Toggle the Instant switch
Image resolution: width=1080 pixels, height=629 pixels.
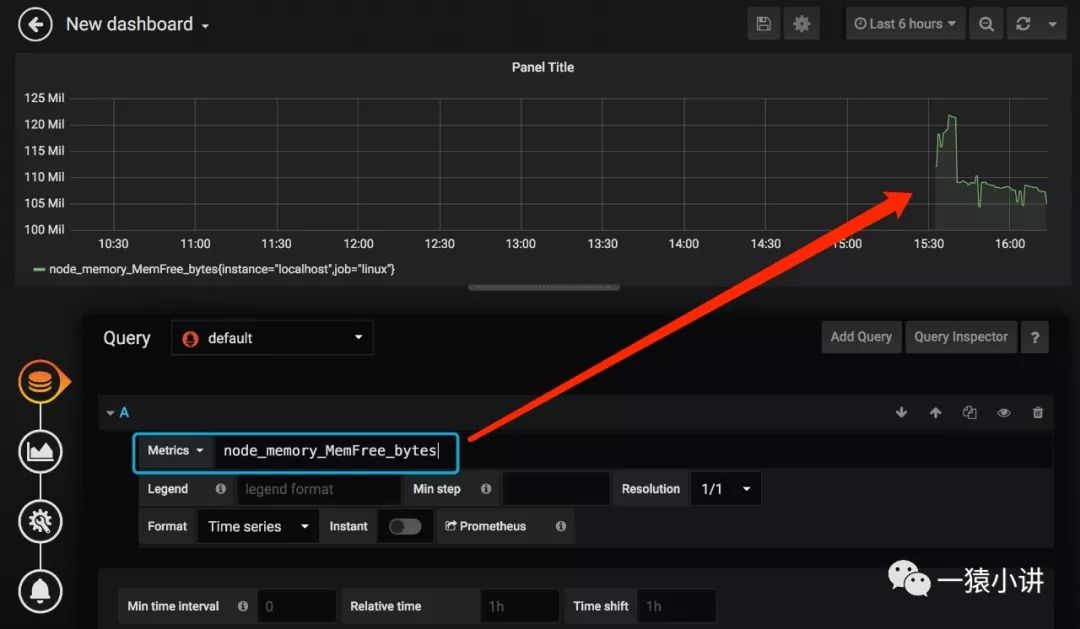[x=405, y=526]
